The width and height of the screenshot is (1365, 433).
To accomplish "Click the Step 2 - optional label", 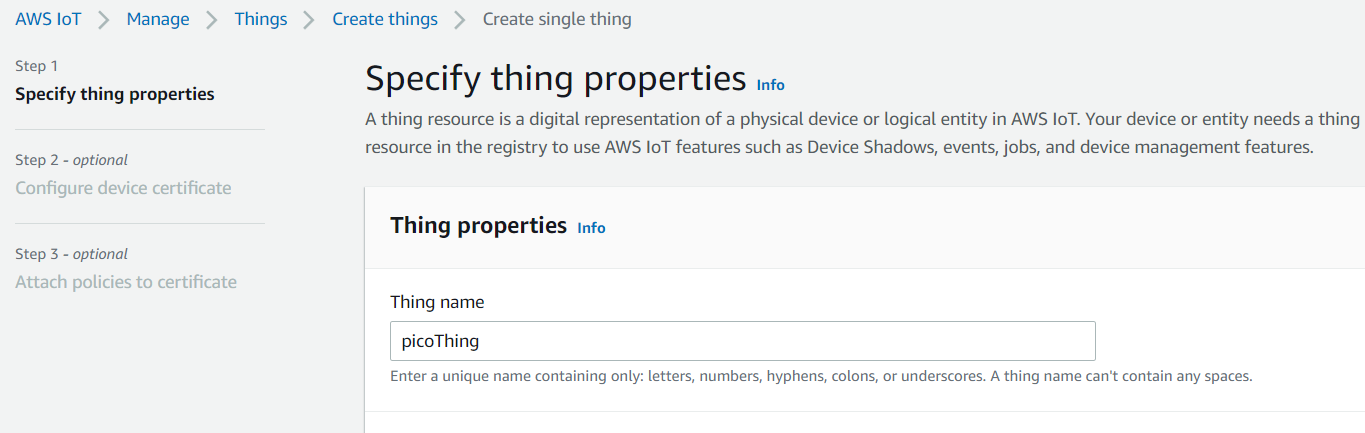I will coord(72,160).
